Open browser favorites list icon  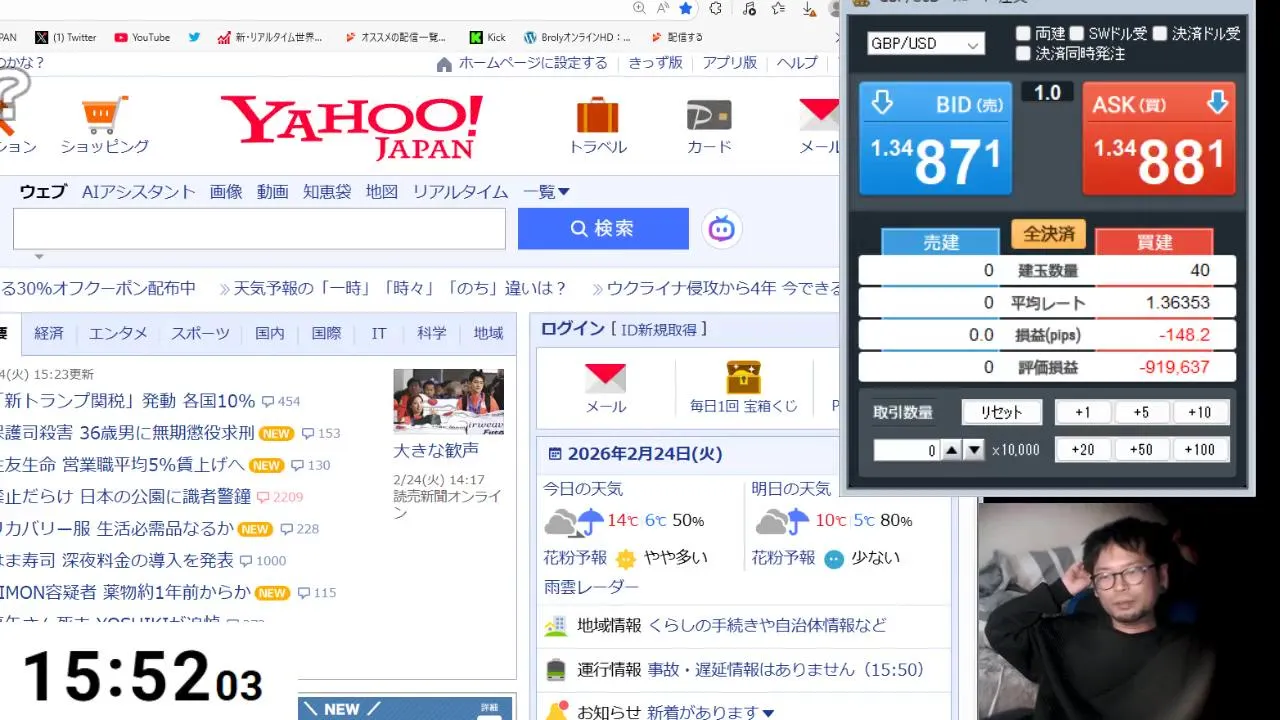pyautogui.click(x=778, y=9)
